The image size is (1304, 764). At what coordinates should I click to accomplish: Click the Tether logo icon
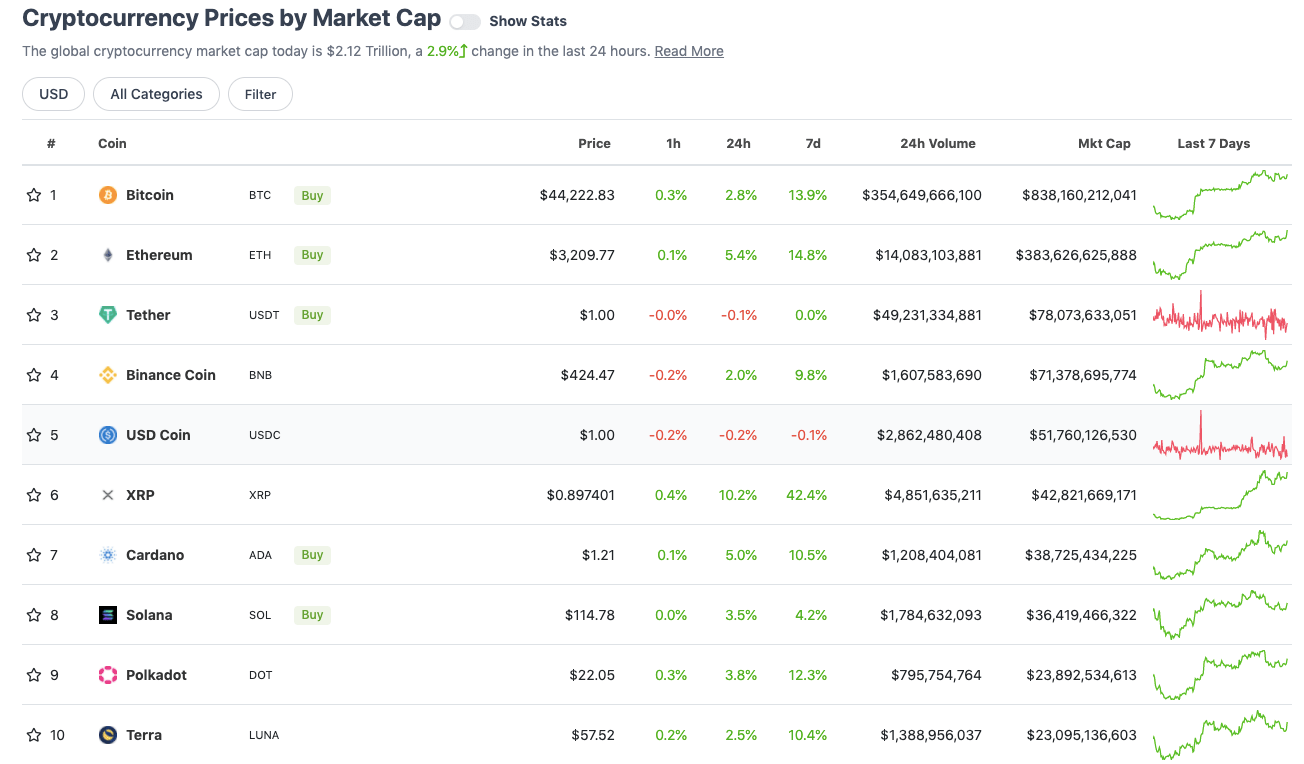point(108,315)
